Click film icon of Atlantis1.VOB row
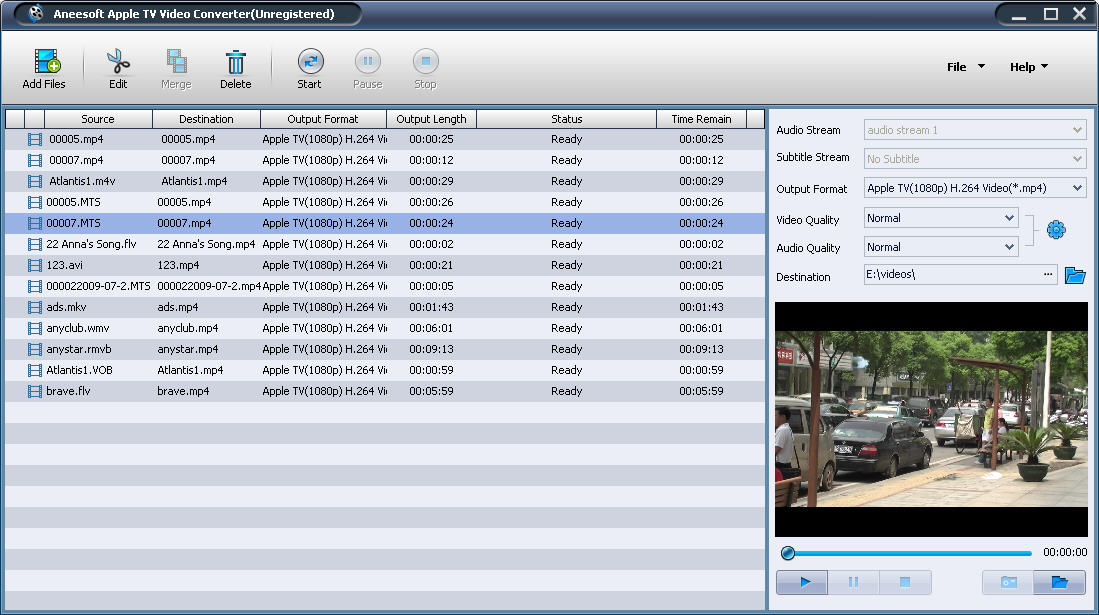The image size is (1099, 615). tap(34, 371)
